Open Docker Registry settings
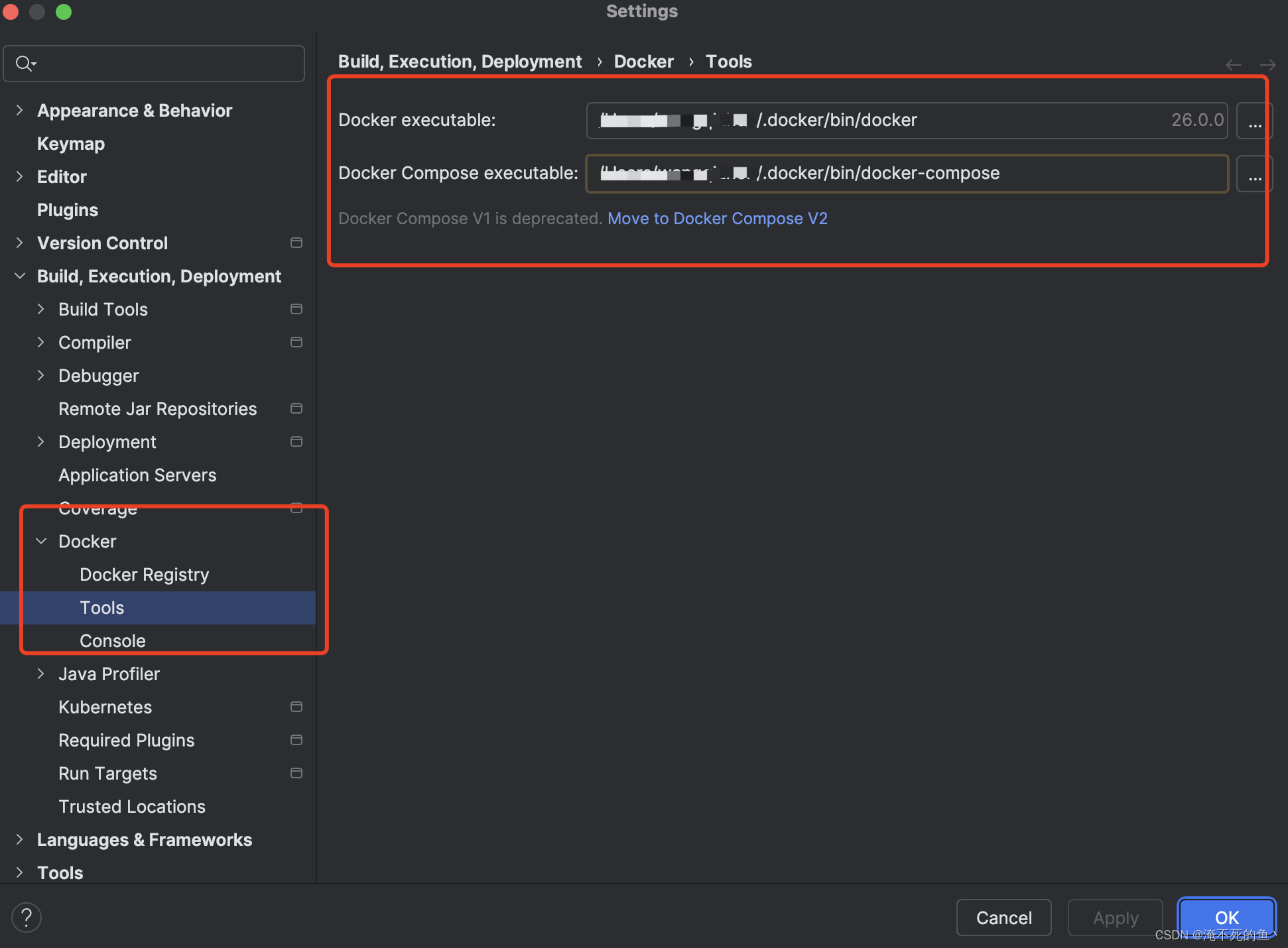This screenshot has width=1288, height=948. coord(144,574)
